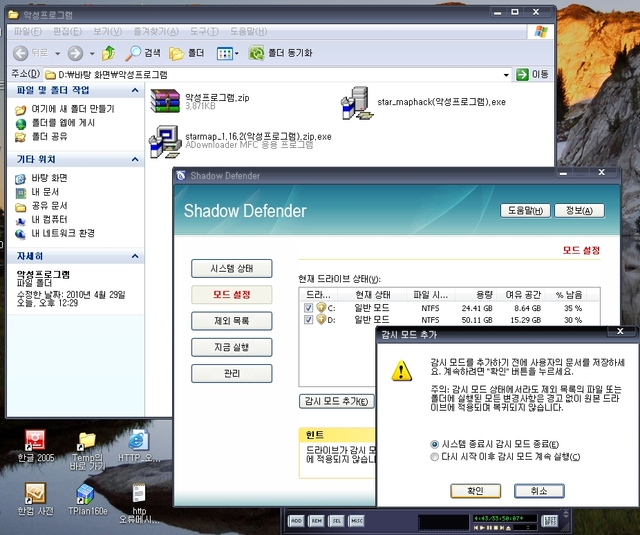Click the REM button in the media player
This screenshot has height=535, width=640.
click(317, 521)
